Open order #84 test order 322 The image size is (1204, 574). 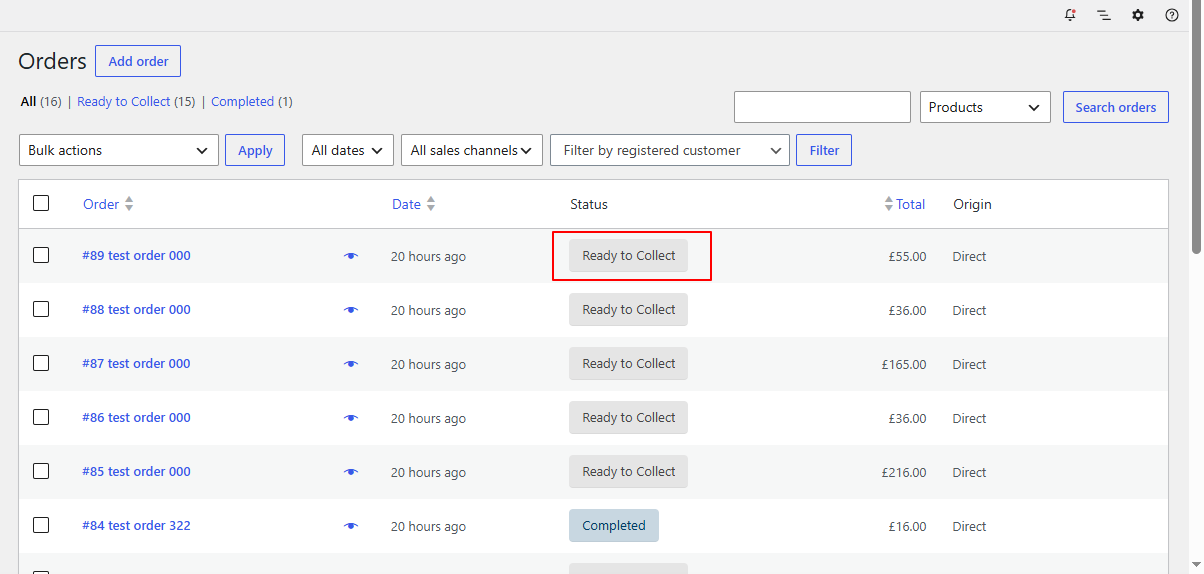pyautogui.click(x=136, y=526)
